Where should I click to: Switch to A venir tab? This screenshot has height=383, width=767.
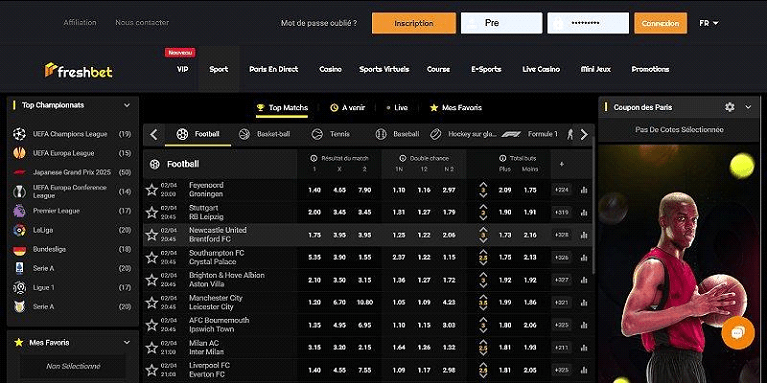coord(347,108)
